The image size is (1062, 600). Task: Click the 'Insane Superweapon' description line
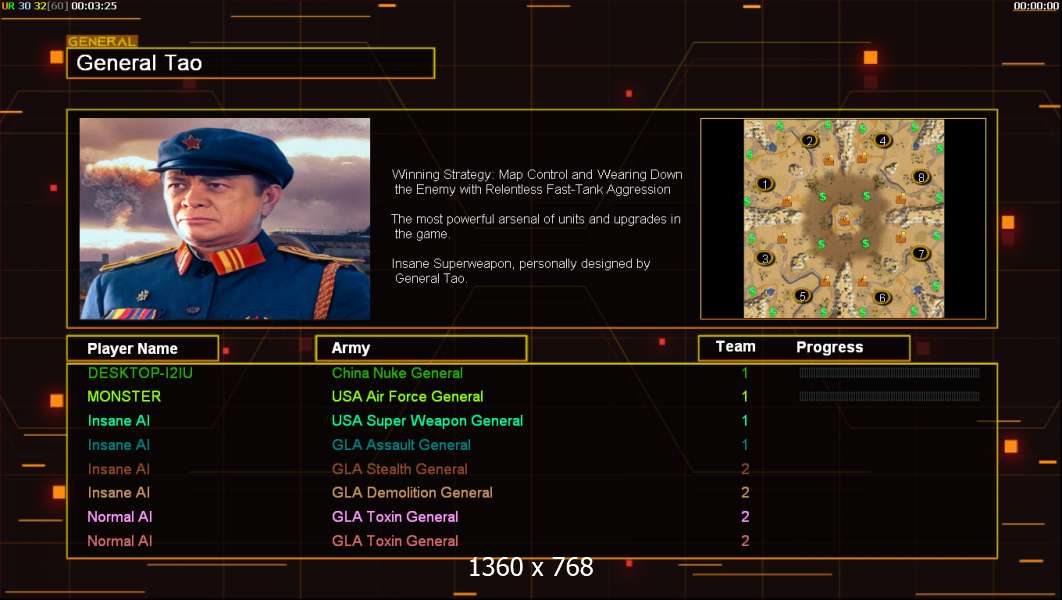521,271
